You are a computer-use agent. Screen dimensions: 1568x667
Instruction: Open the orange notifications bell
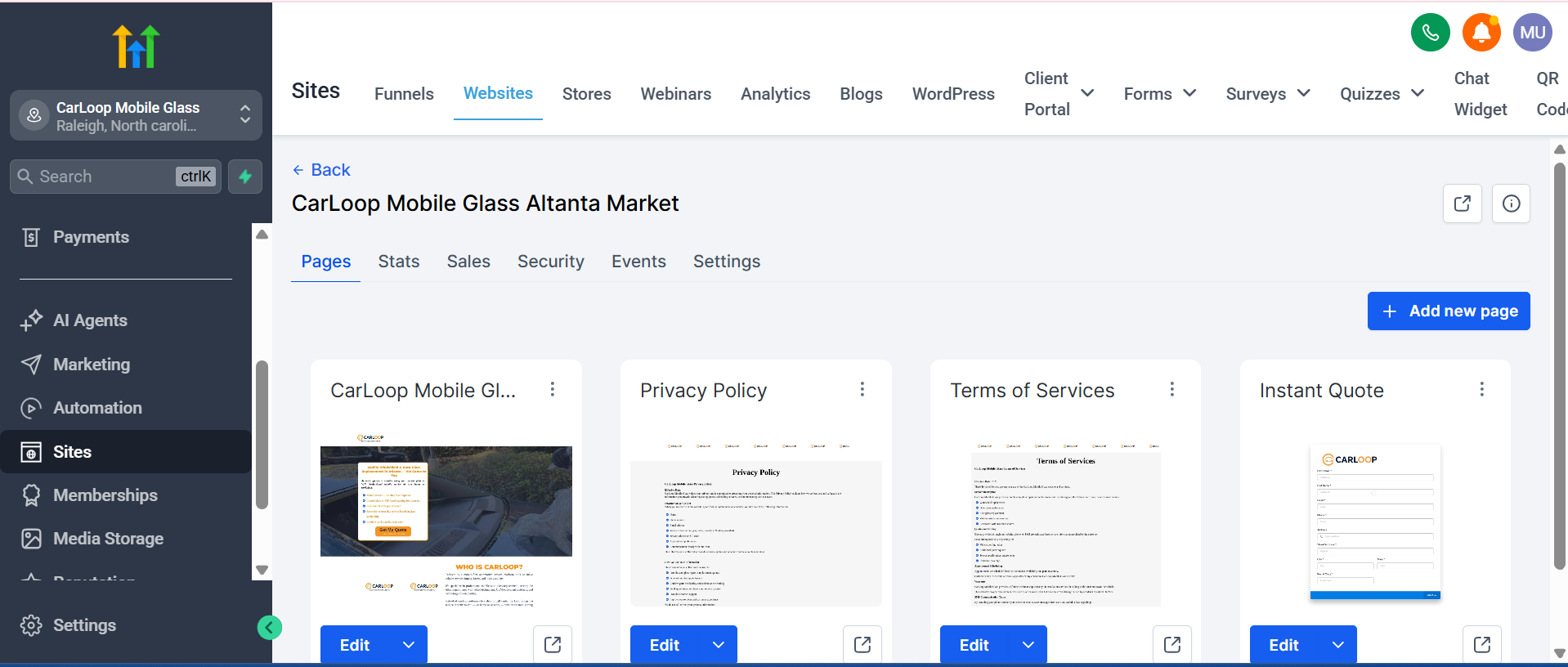pos(1481,33)
